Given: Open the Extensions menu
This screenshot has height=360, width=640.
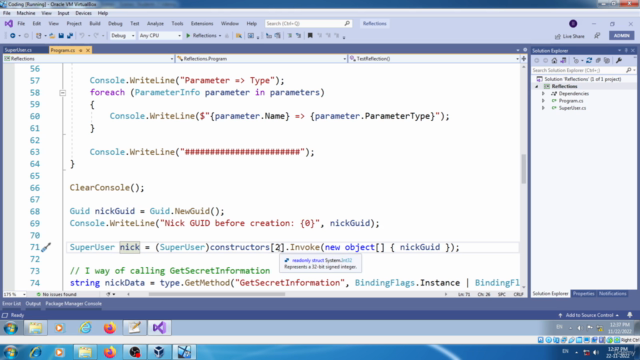Looking at the screenshot, I should tap(202, 24).
